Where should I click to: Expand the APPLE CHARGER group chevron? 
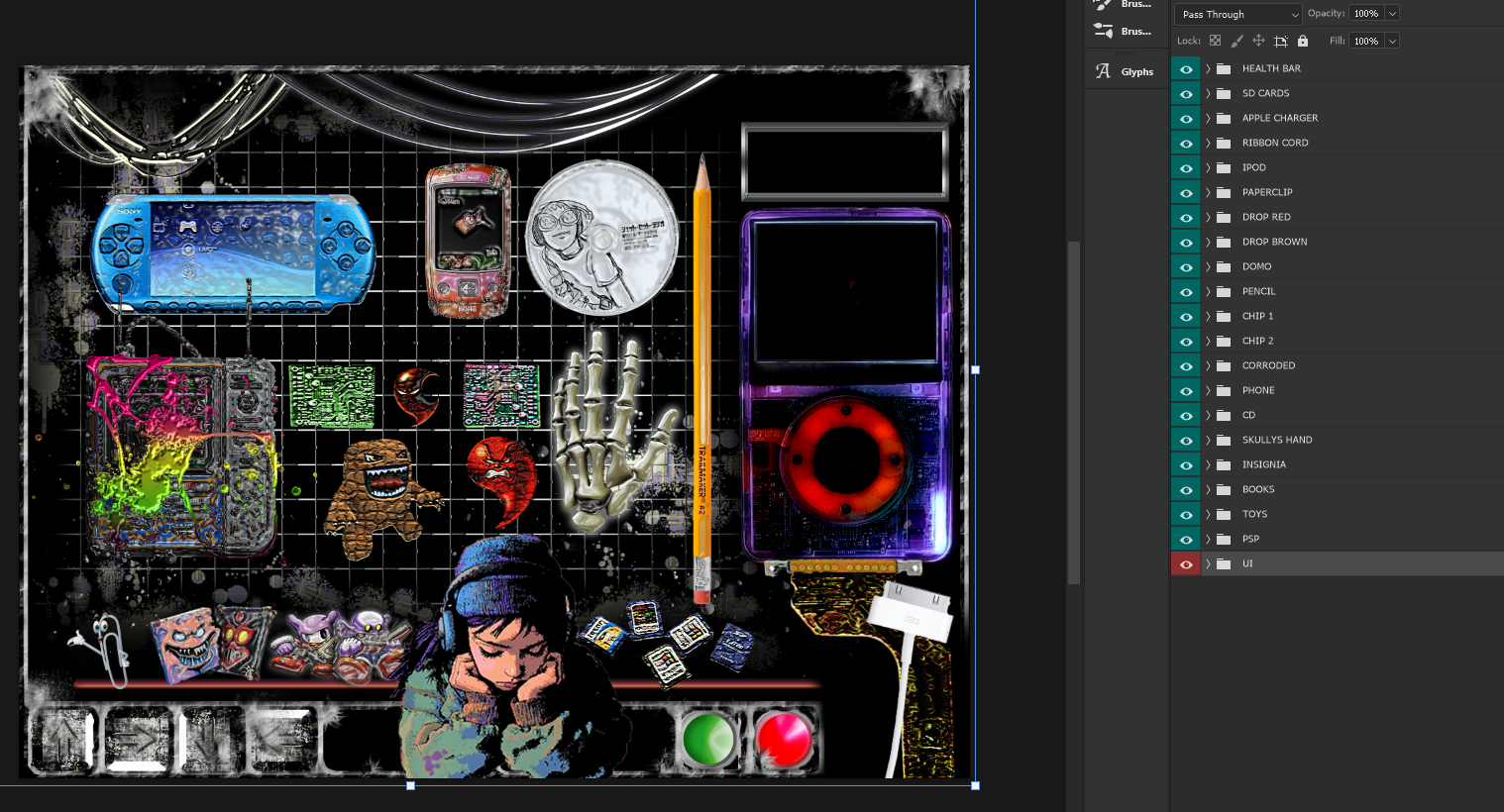point(1208,118)
